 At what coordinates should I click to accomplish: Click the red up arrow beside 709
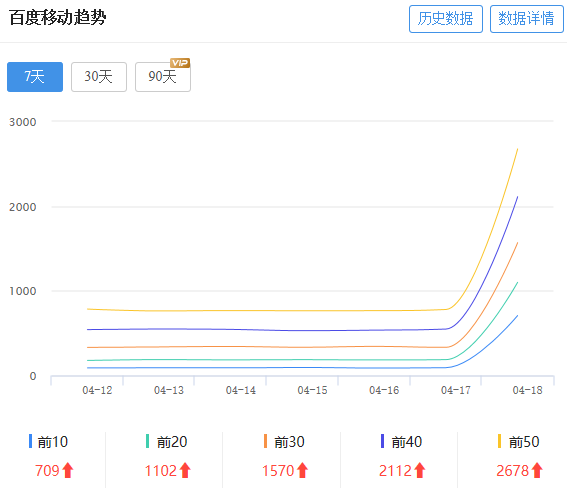click(68, 470)
